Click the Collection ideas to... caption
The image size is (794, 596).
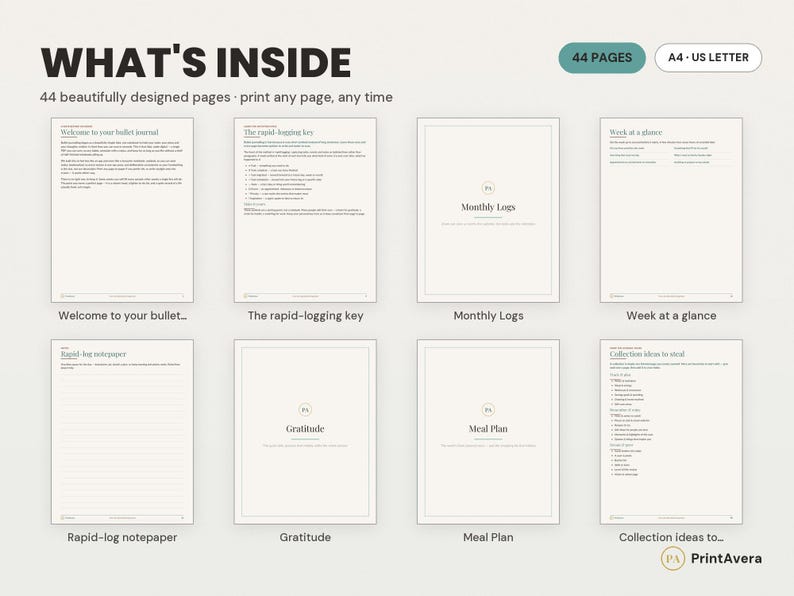[671, 537]
